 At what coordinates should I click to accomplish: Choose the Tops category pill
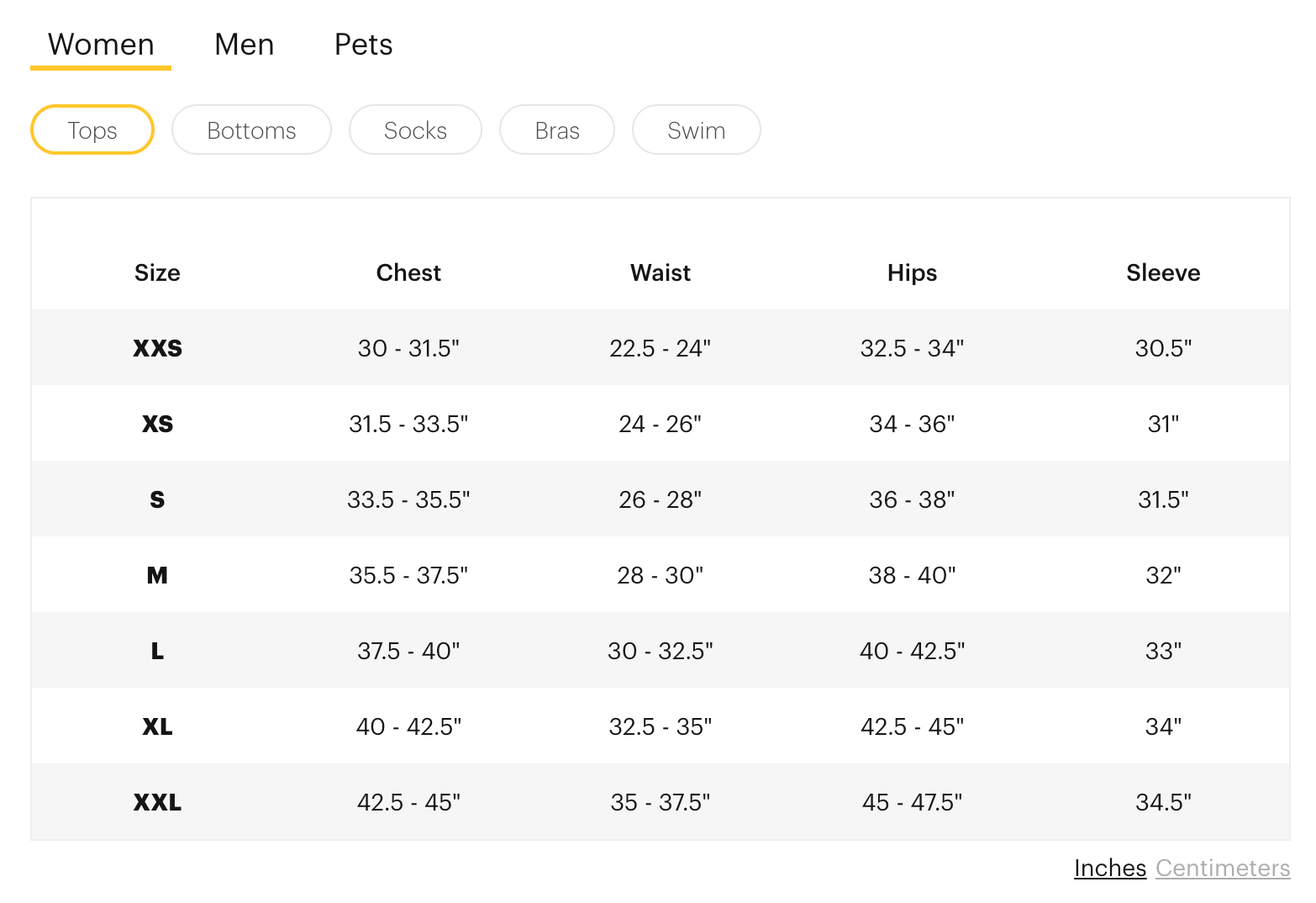point(92,130)
